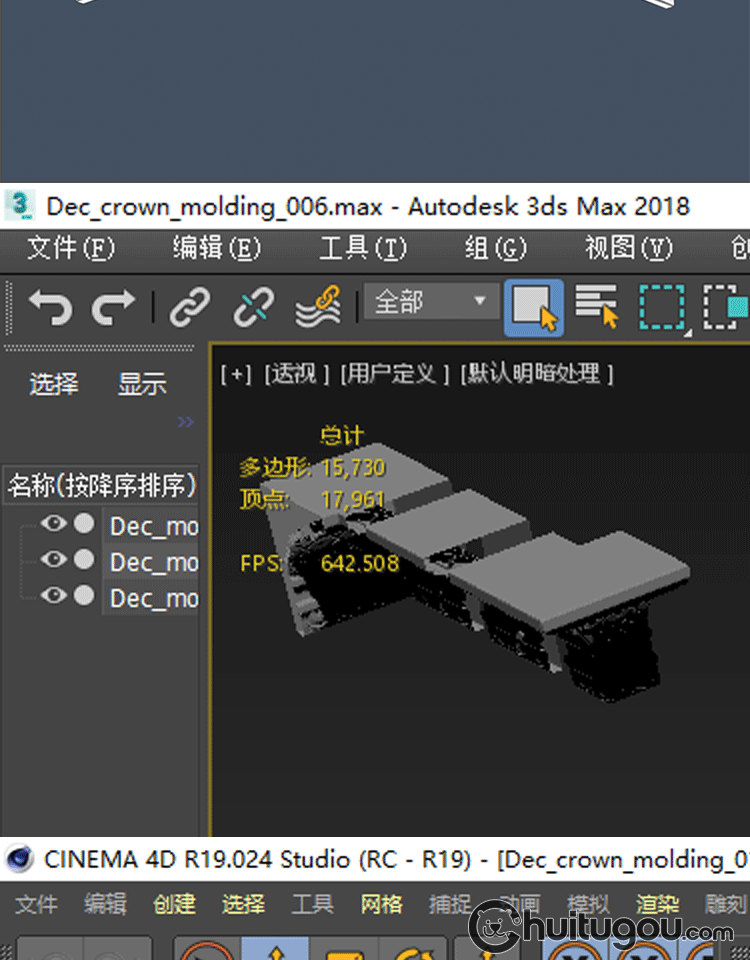The width and height of the screenshot is (750, 960).
Task: Sort by the 名称(按降序排序) column header
Action: 101,485
